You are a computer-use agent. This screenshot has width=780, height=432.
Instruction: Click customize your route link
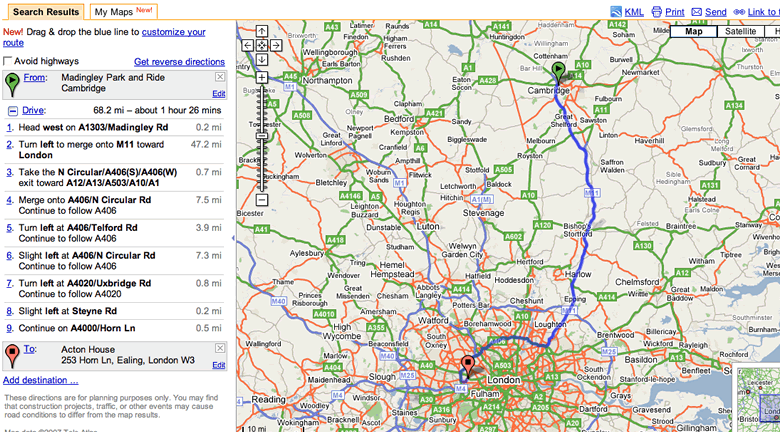coord(173,32)
